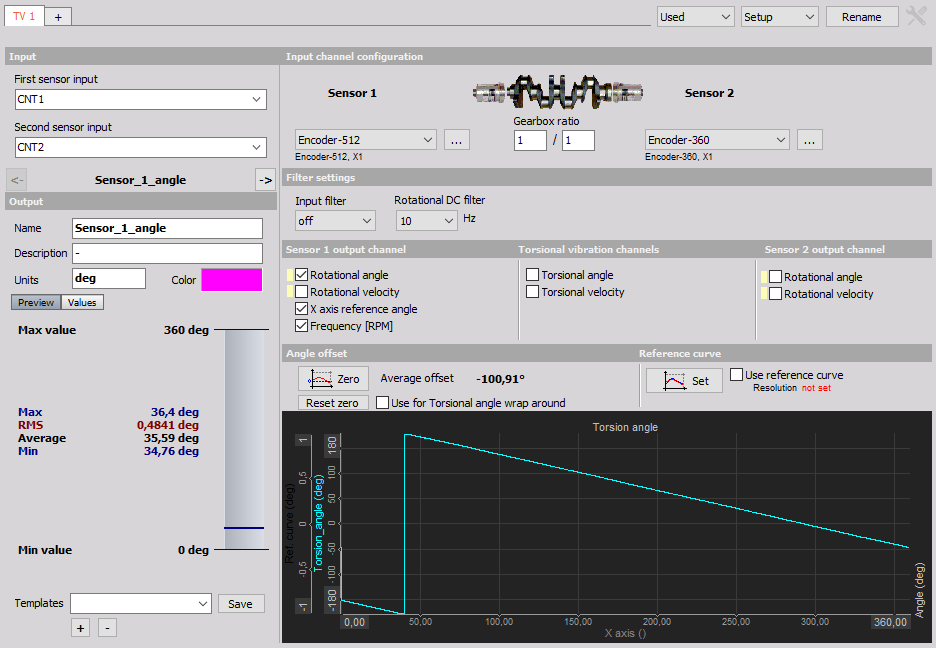Enable Torsional angle checkbox
Viewport: 936px width, 648px height.
click(532, 274)
